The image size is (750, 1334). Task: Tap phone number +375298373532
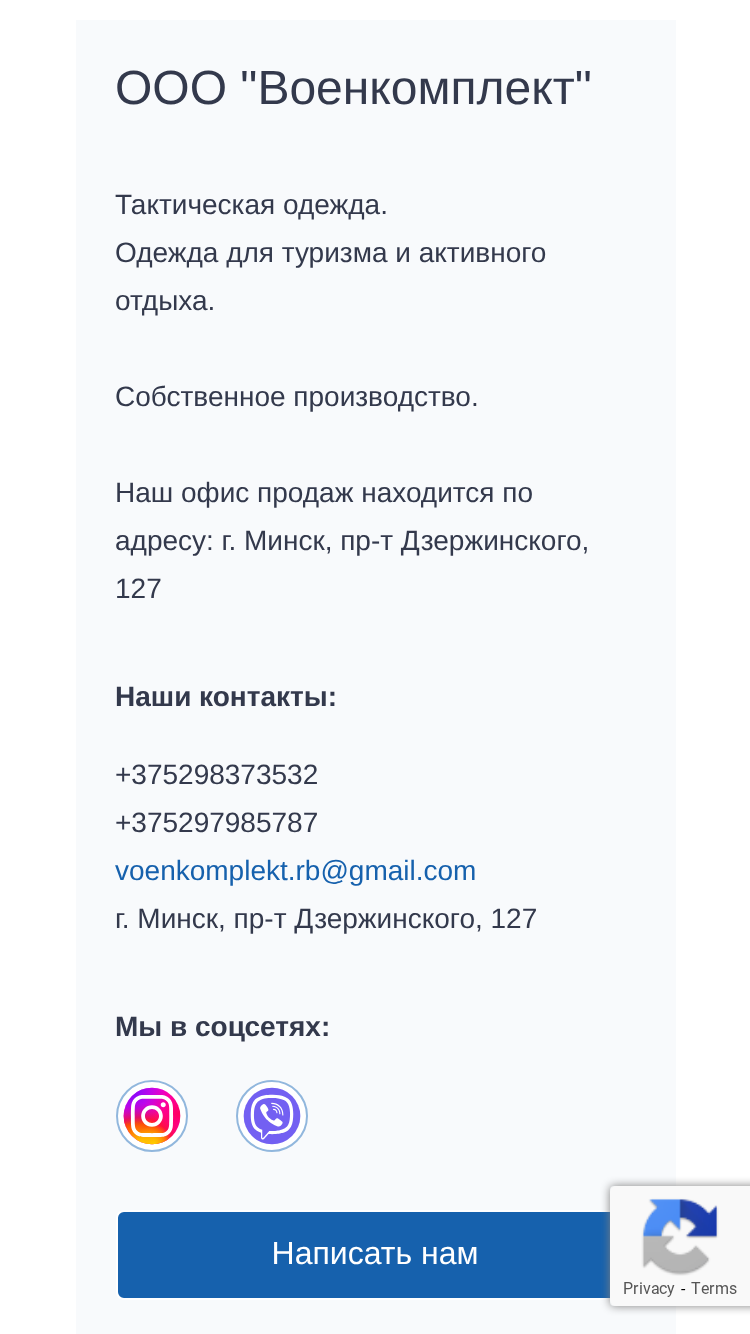(216, 775)
